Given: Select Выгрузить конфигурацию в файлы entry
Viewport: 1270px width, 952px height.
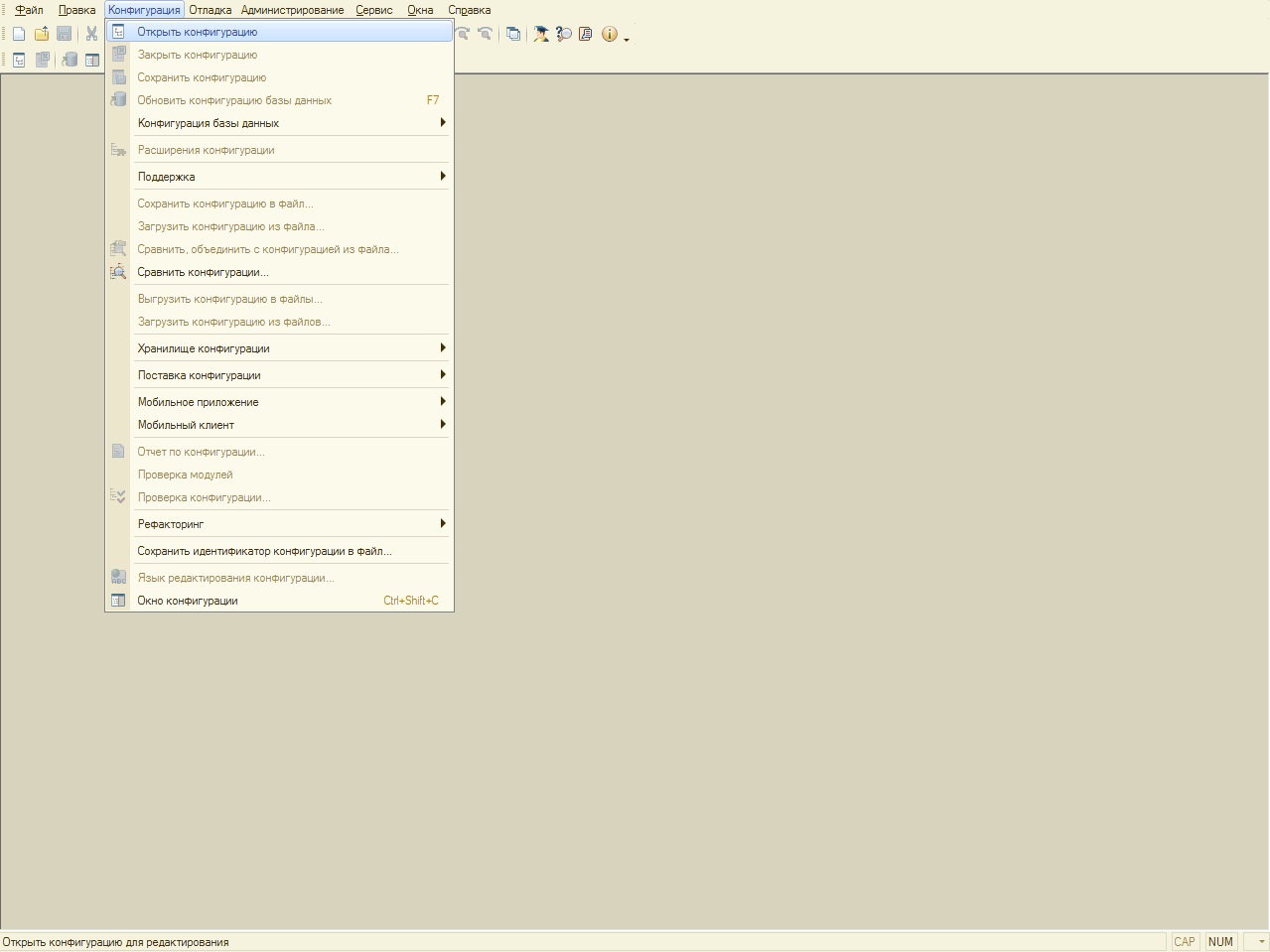Looking at the screenshot, I should (279, 299).
